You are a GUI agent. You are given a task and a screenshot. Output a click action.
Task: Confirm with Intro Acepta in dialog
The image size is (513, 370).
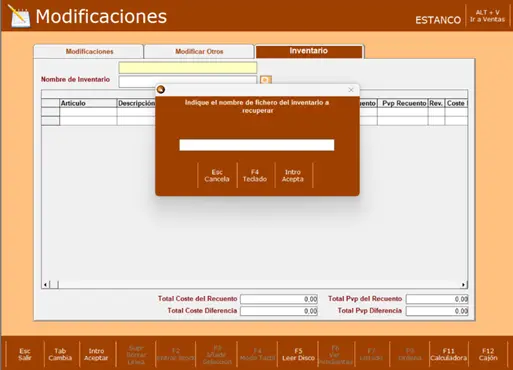293,176
